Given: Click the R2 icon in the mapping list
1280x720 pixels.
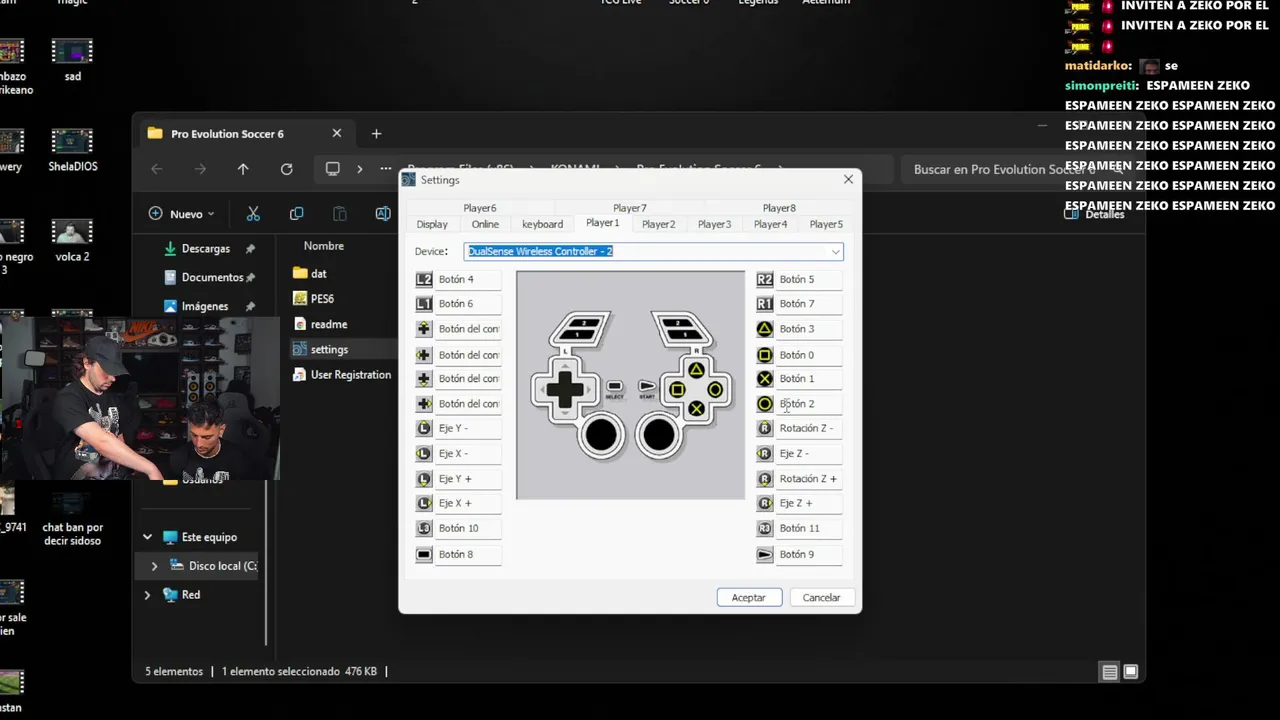Looking at the screenshot, I should [x=765, y=280].
